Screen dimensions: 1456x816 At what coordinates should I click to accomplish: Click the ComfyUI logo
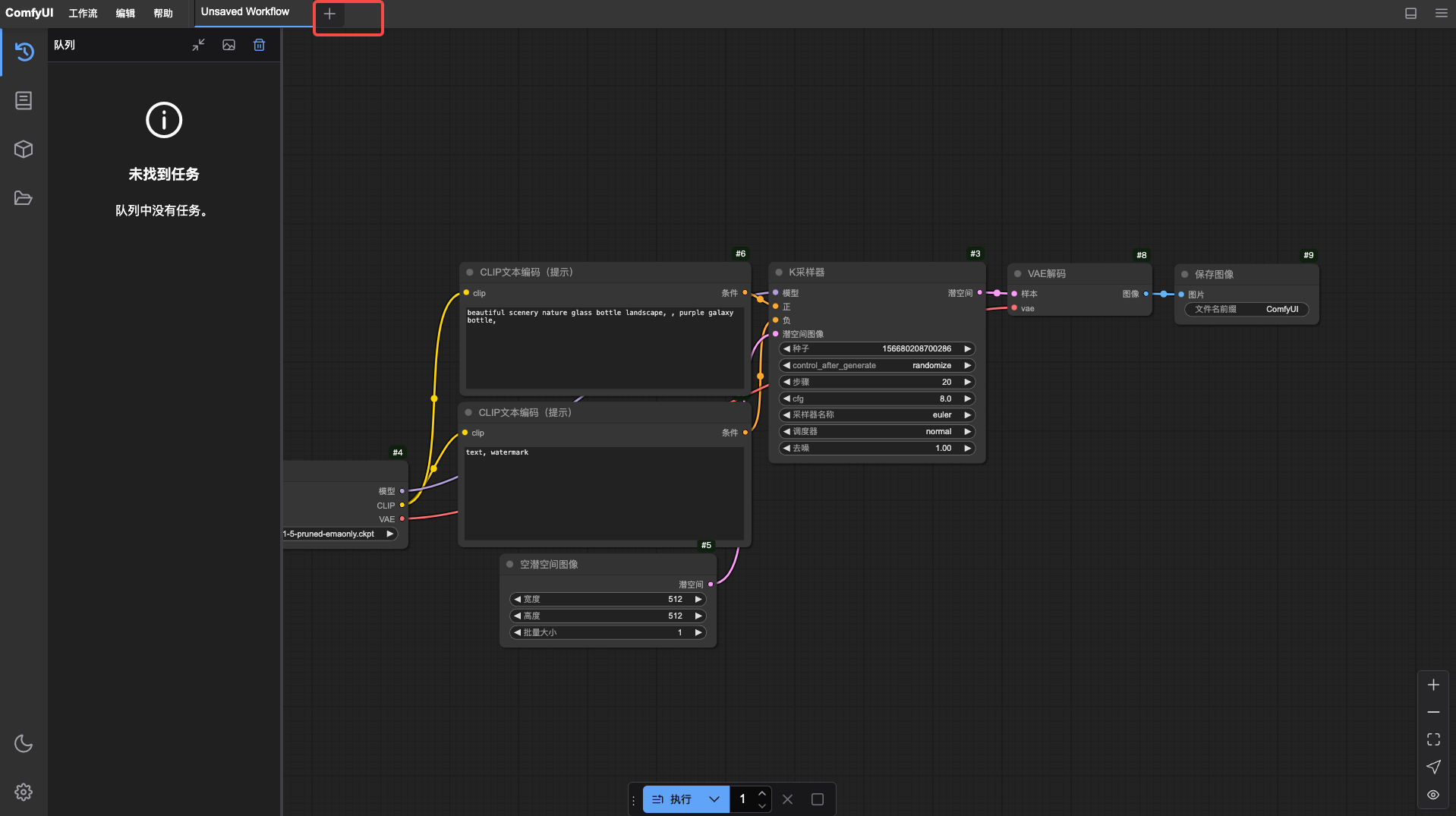[29, 13]
